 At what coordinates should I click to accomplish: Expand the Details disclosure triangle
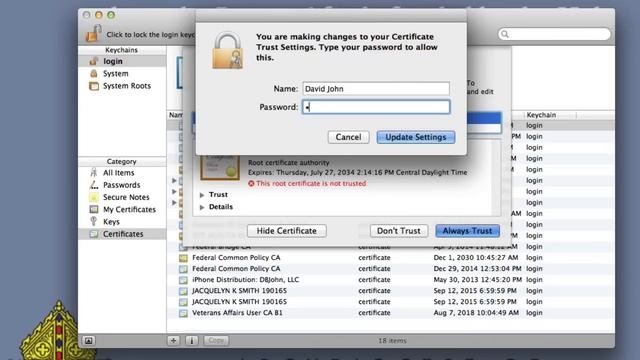pos(202,207)
